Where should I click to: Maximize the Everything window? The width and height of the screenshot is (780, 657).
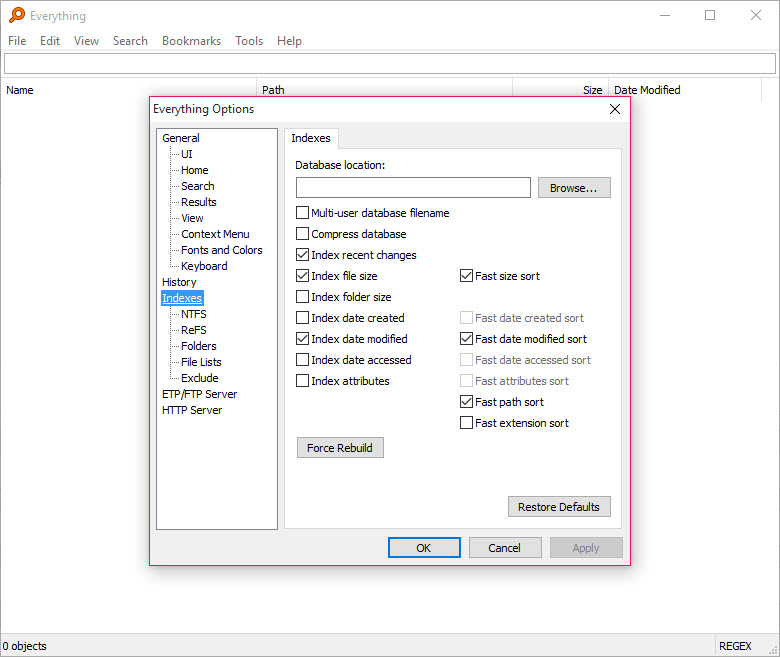(710, 15)
